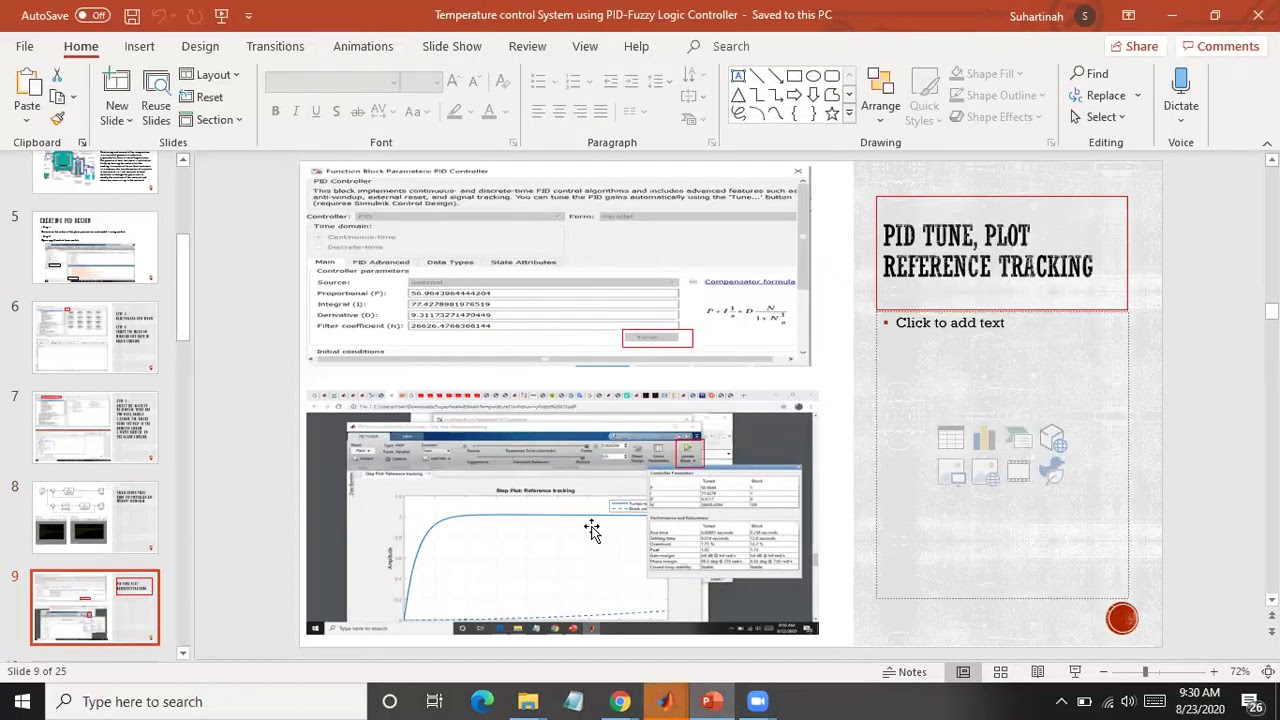Screen dimensions: 1280x720
Task: Click the zoom slider handle
Action: click(1145, 672)
